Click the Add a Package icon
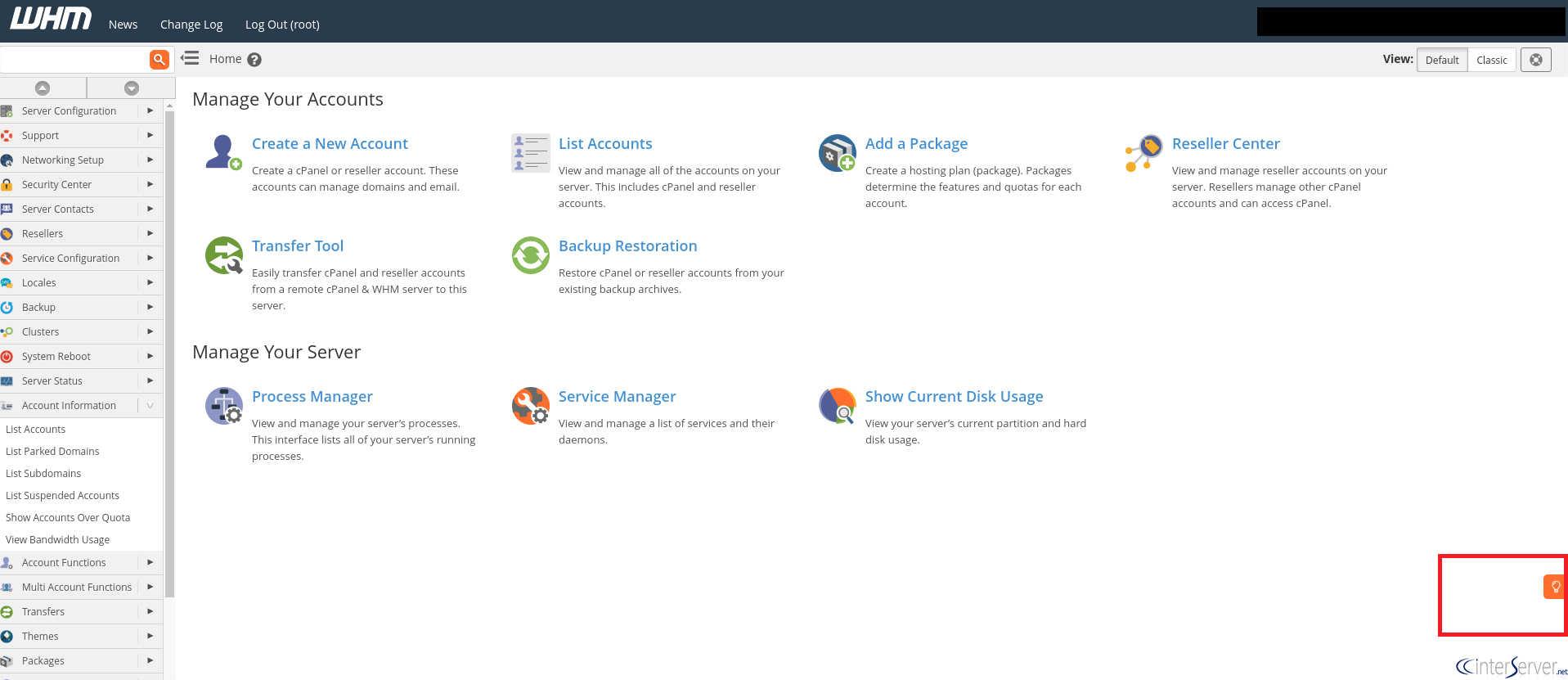Image resolution: width=1568 pixels, height=680 pixels. [x=837, y=153]
